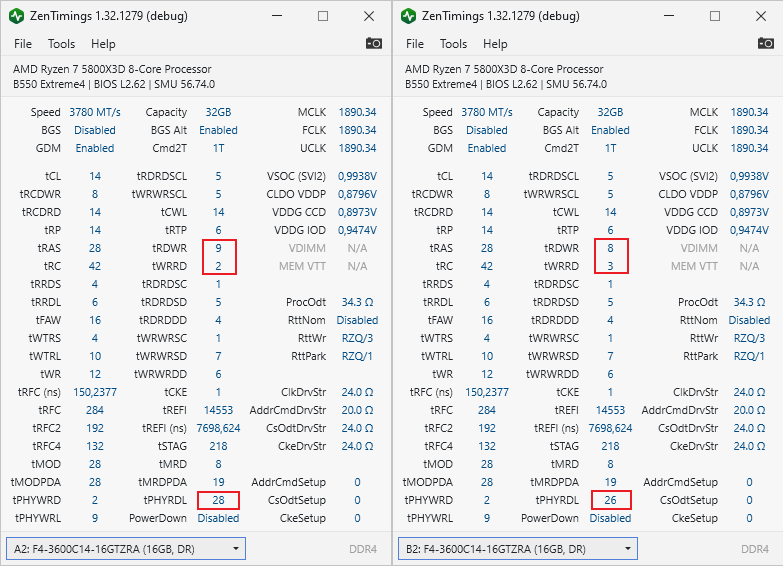
Task: Click FCLK value 1890.34 in right window
Action: click(x=750, y=130)
